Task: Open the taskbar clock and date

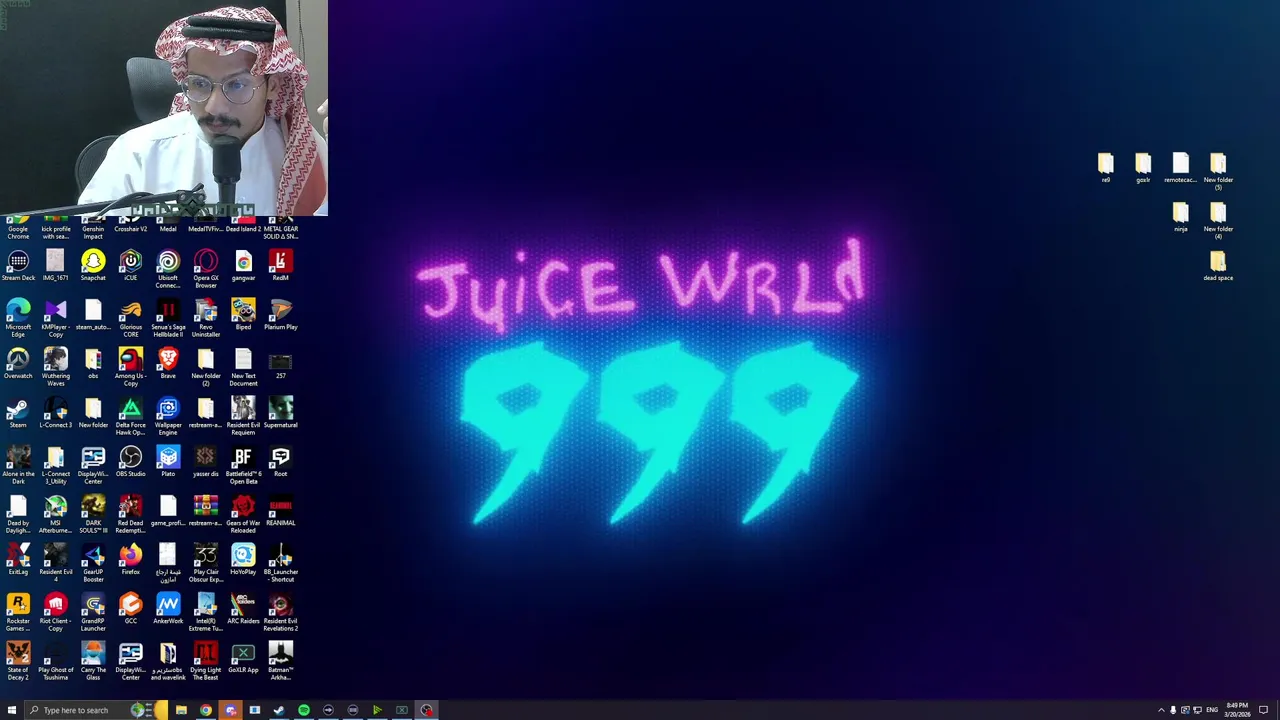Action: point(1237,710)
